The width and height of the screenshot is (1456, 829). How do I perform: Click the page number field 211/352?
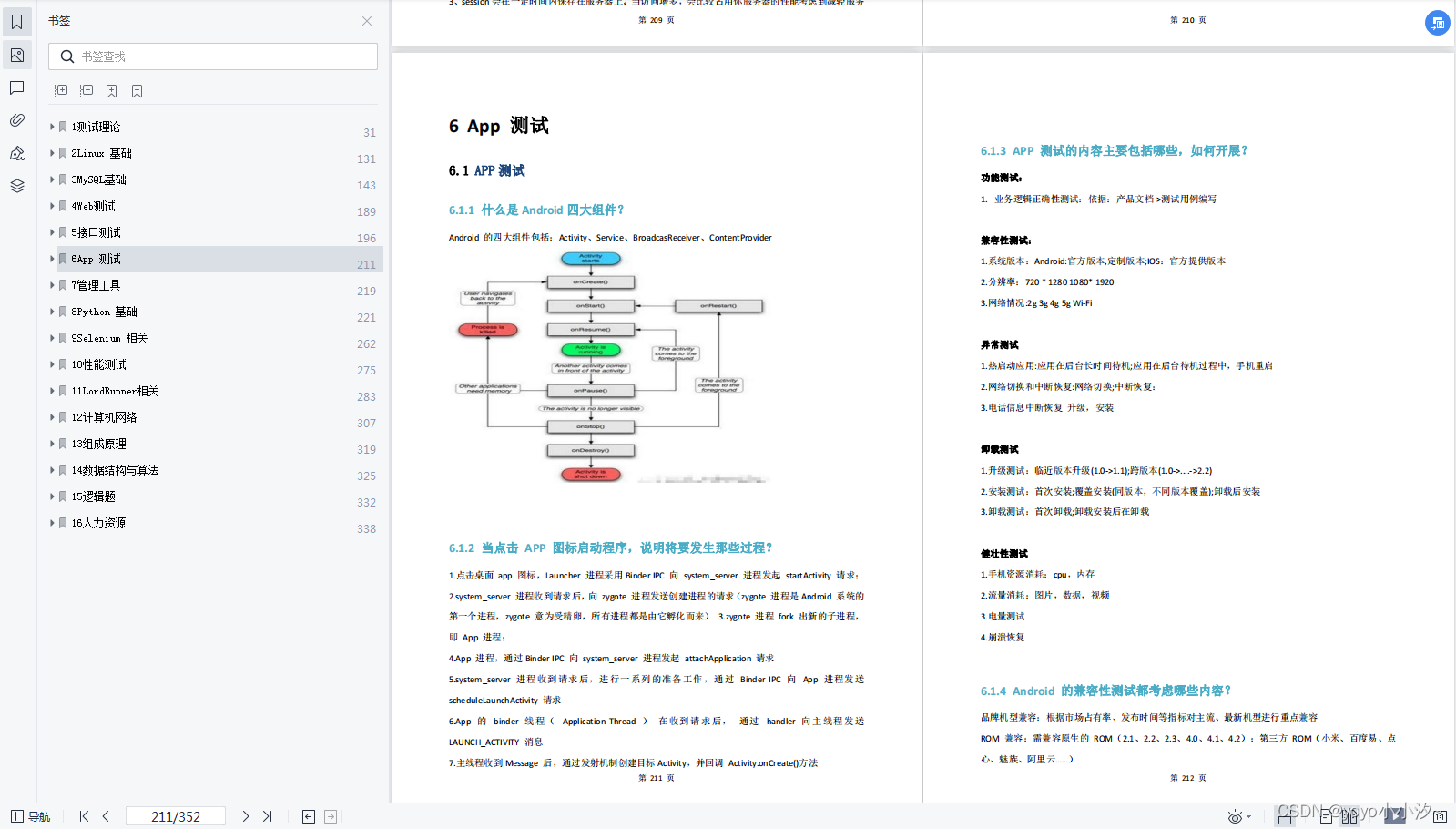[175, 816]
